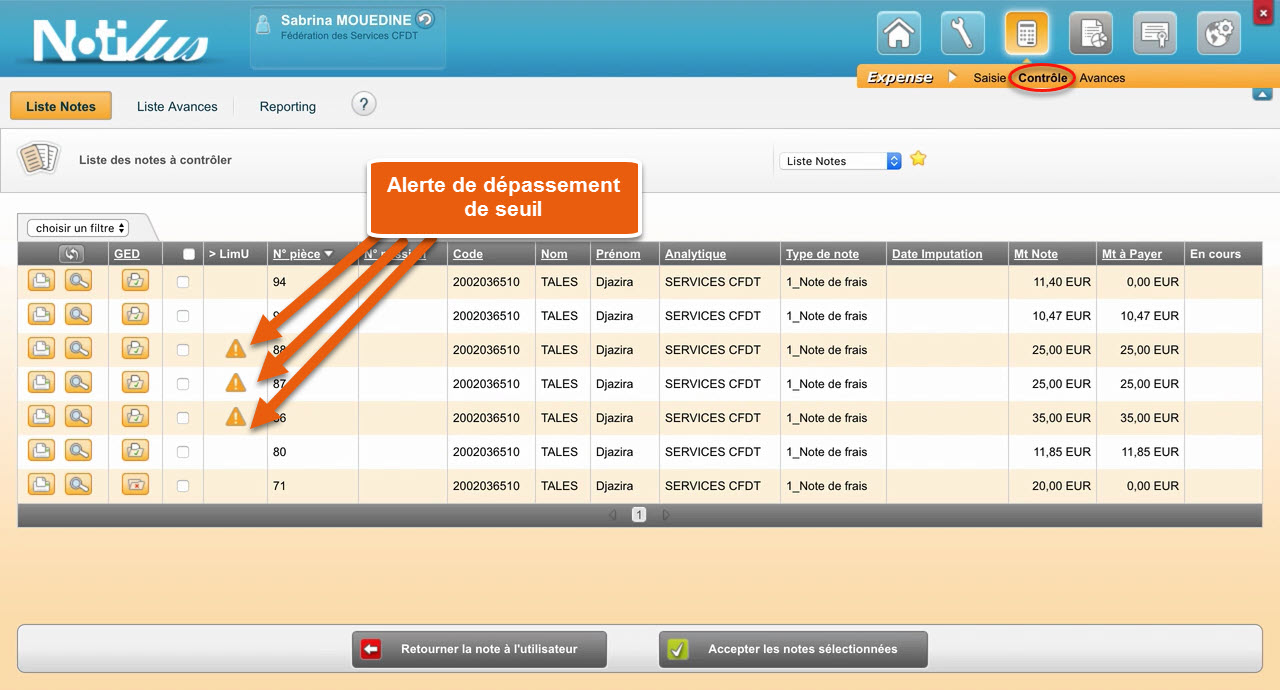
Task: Sort by the Mt Note column header
Action: point(1035,254)
